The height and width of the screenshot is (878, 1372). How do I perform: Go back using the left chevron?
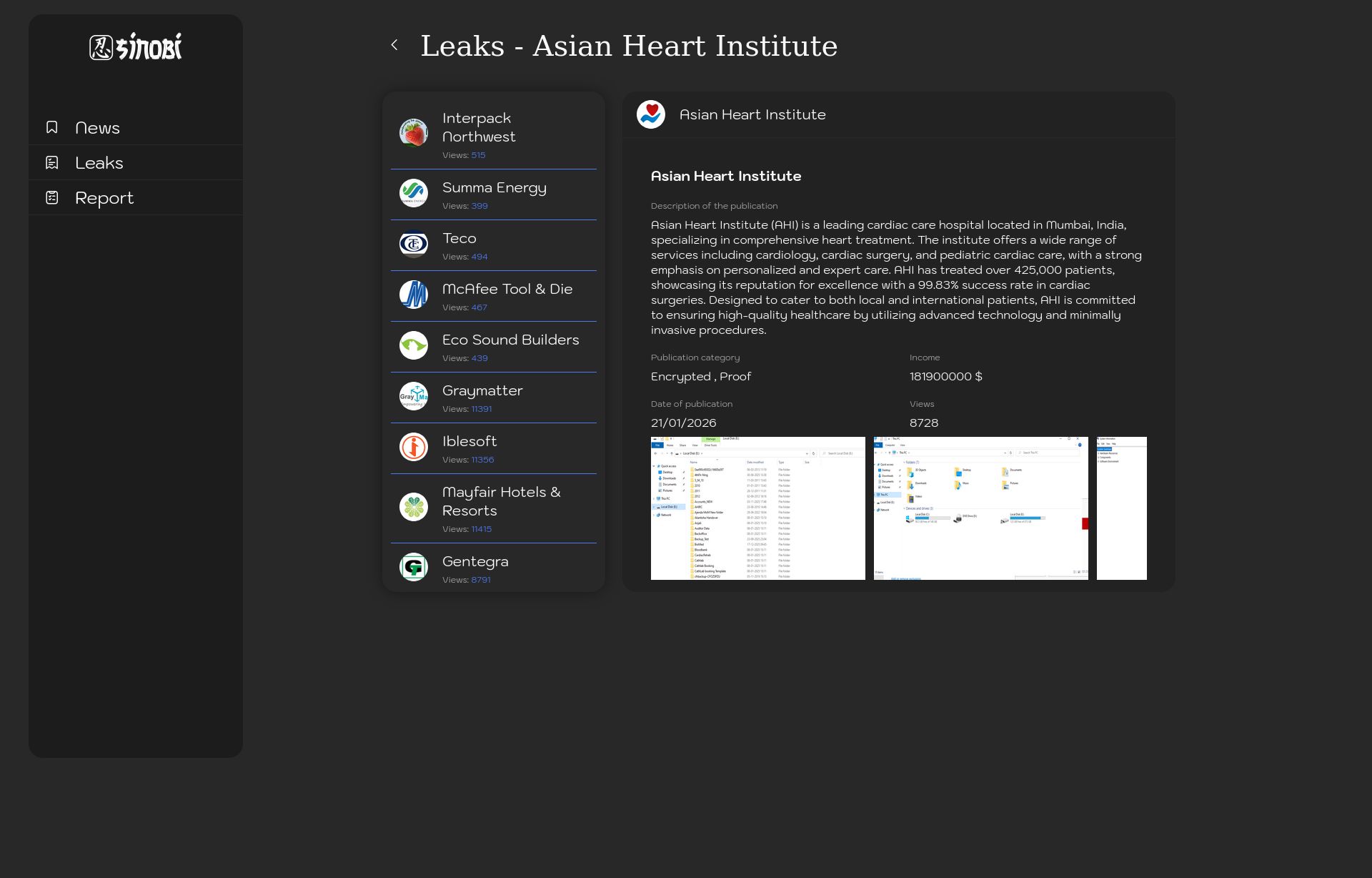point(394,45)
